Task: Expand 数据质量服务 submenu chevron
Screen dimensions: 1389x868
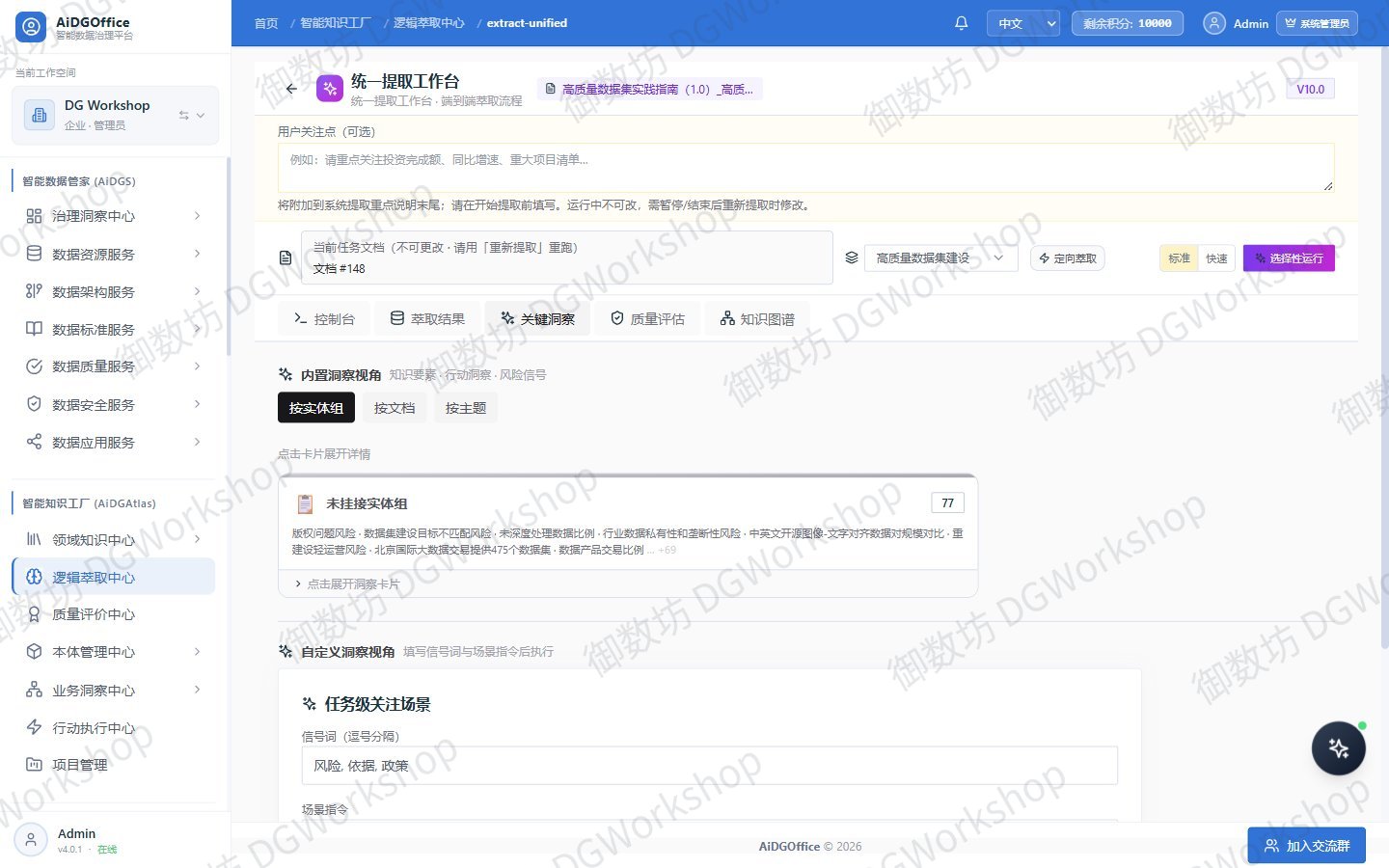Action: 198,366
